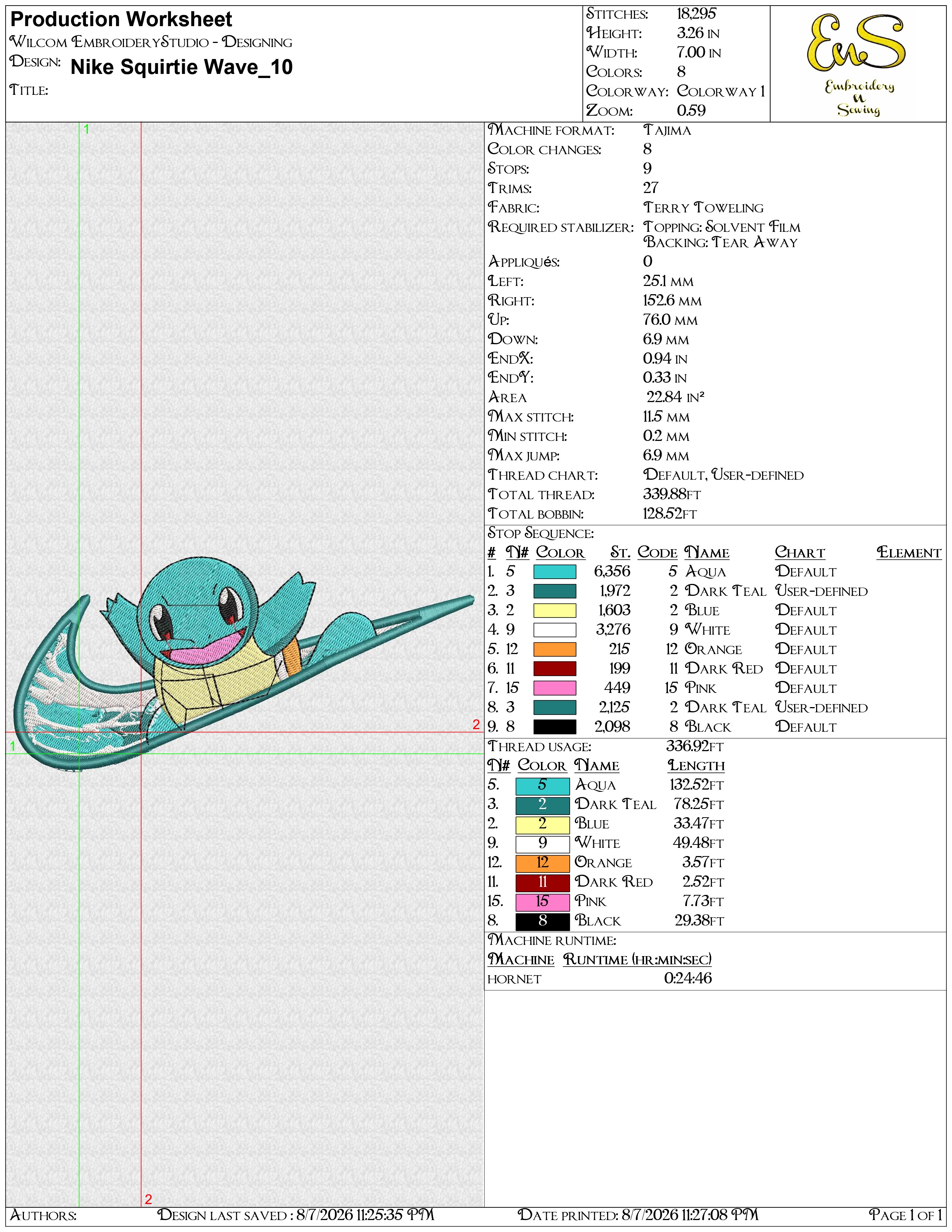Select the Dark Teal swatch in stop row 2
The image size is (952, 1232).
pos(554,591)
